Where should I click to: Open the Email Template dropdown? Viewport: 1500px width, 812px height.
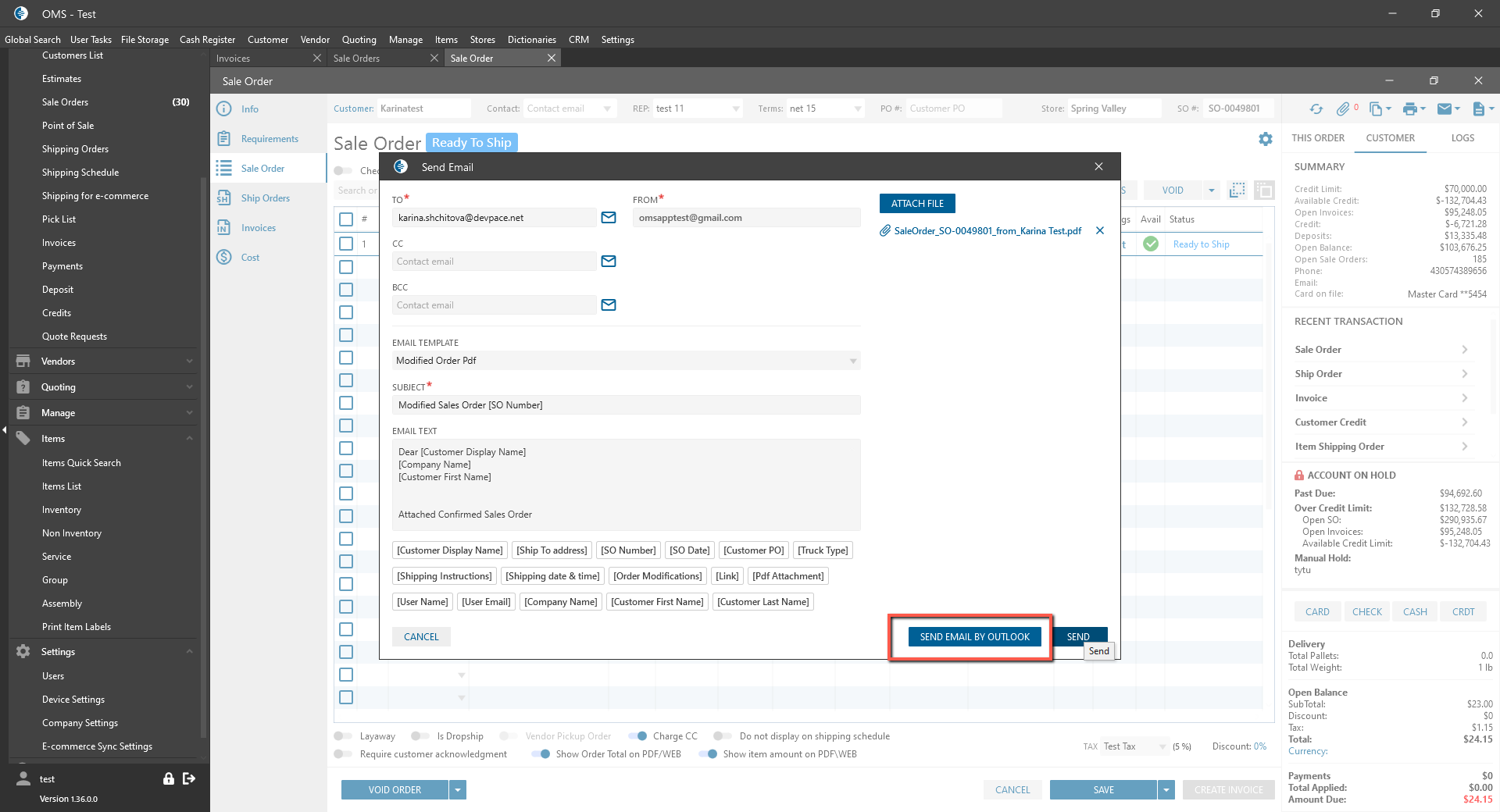853,361
